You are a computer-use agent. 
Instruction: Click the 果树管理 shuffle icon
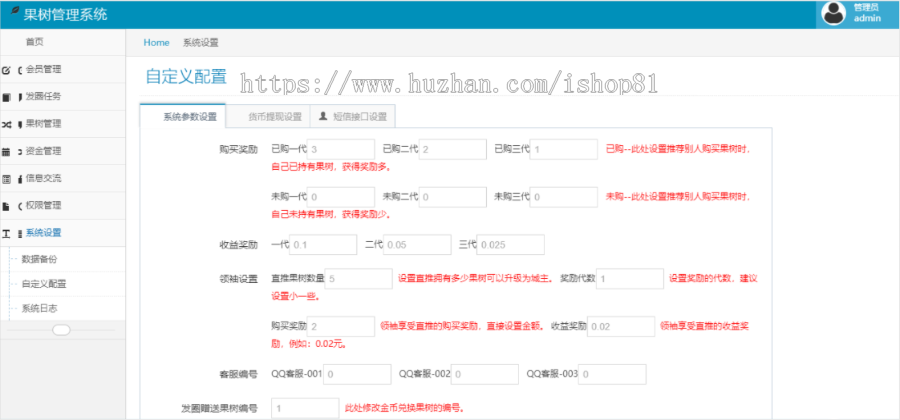pyautogui.click(x=6, y=125)
